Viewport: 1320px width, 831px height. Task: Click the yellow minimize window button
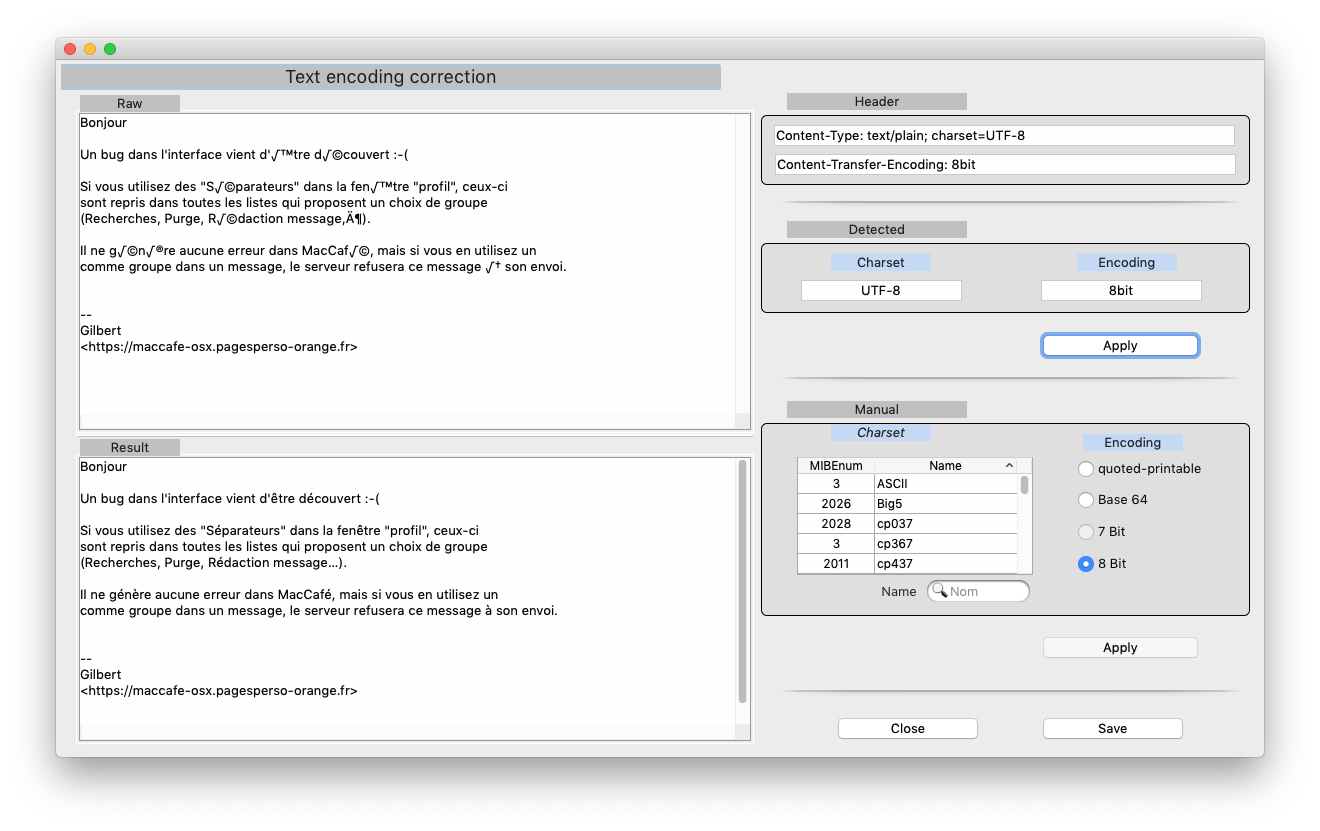pyautogui.click(x=90, y=49)
